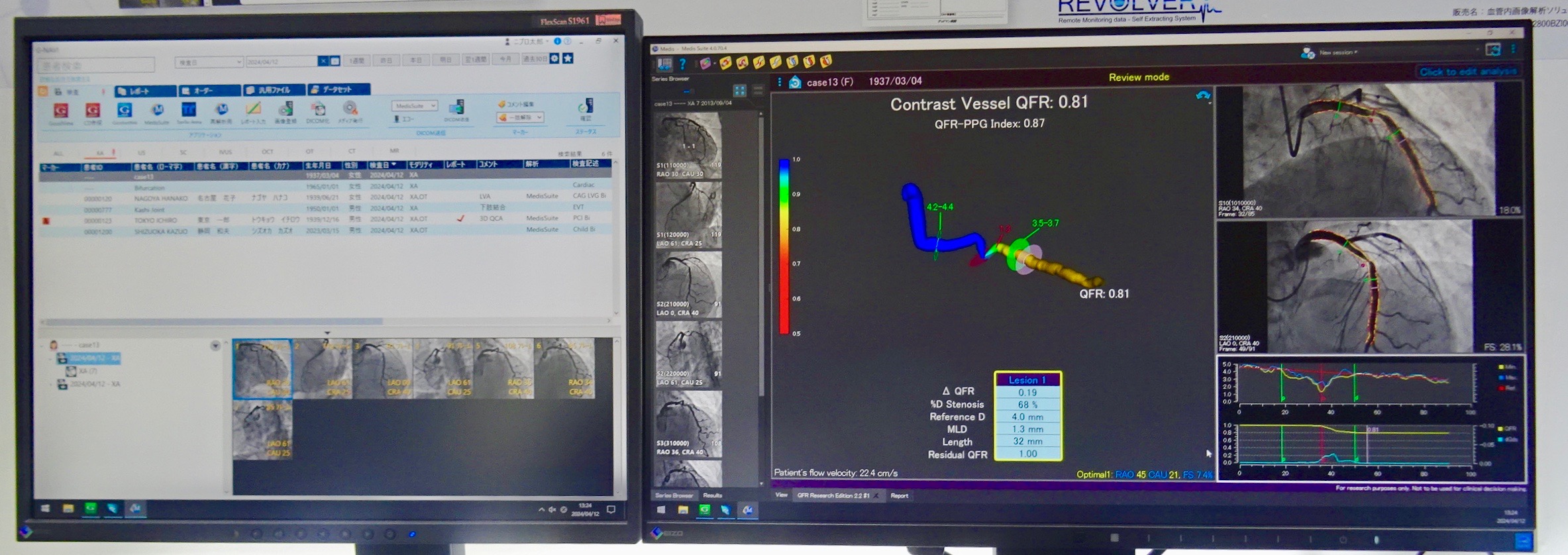Click the help question mark in Medis toolbar

682,64
